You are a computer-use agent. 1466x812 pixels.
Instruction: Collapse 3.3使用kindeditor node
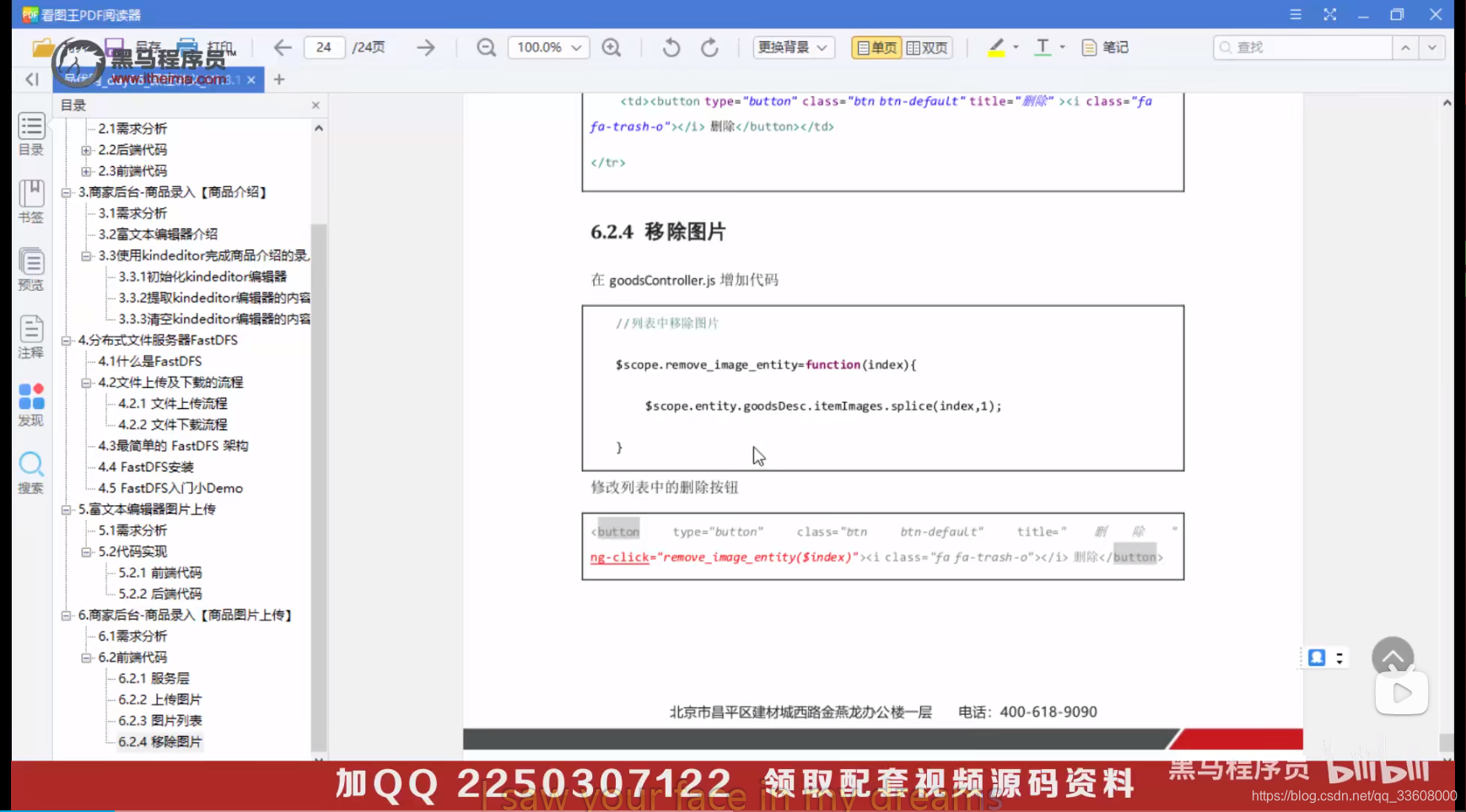point(86,255)
